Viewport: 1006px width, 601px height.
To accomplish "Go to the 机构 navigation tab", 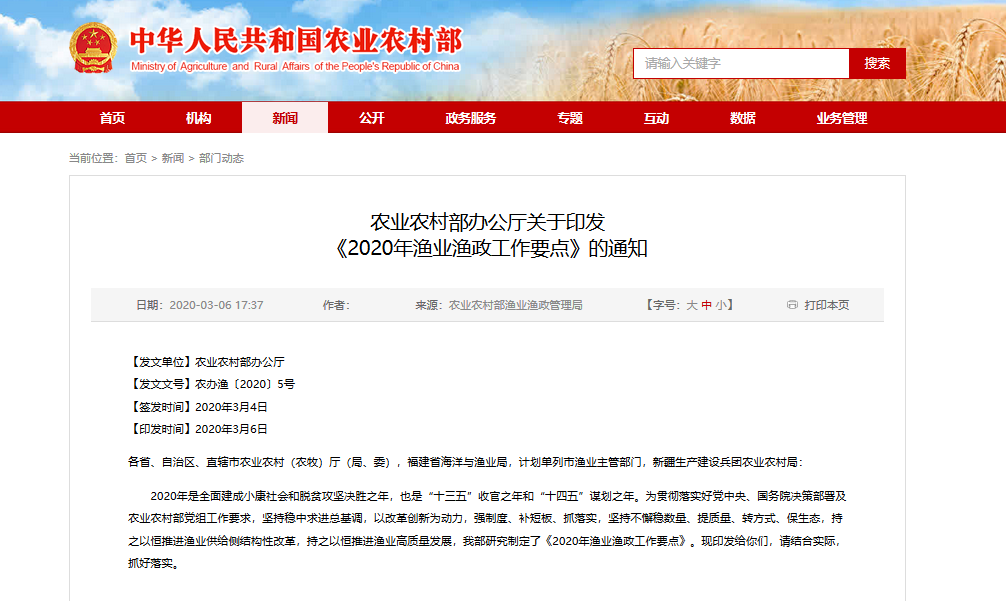I will [x=198, y=118].
